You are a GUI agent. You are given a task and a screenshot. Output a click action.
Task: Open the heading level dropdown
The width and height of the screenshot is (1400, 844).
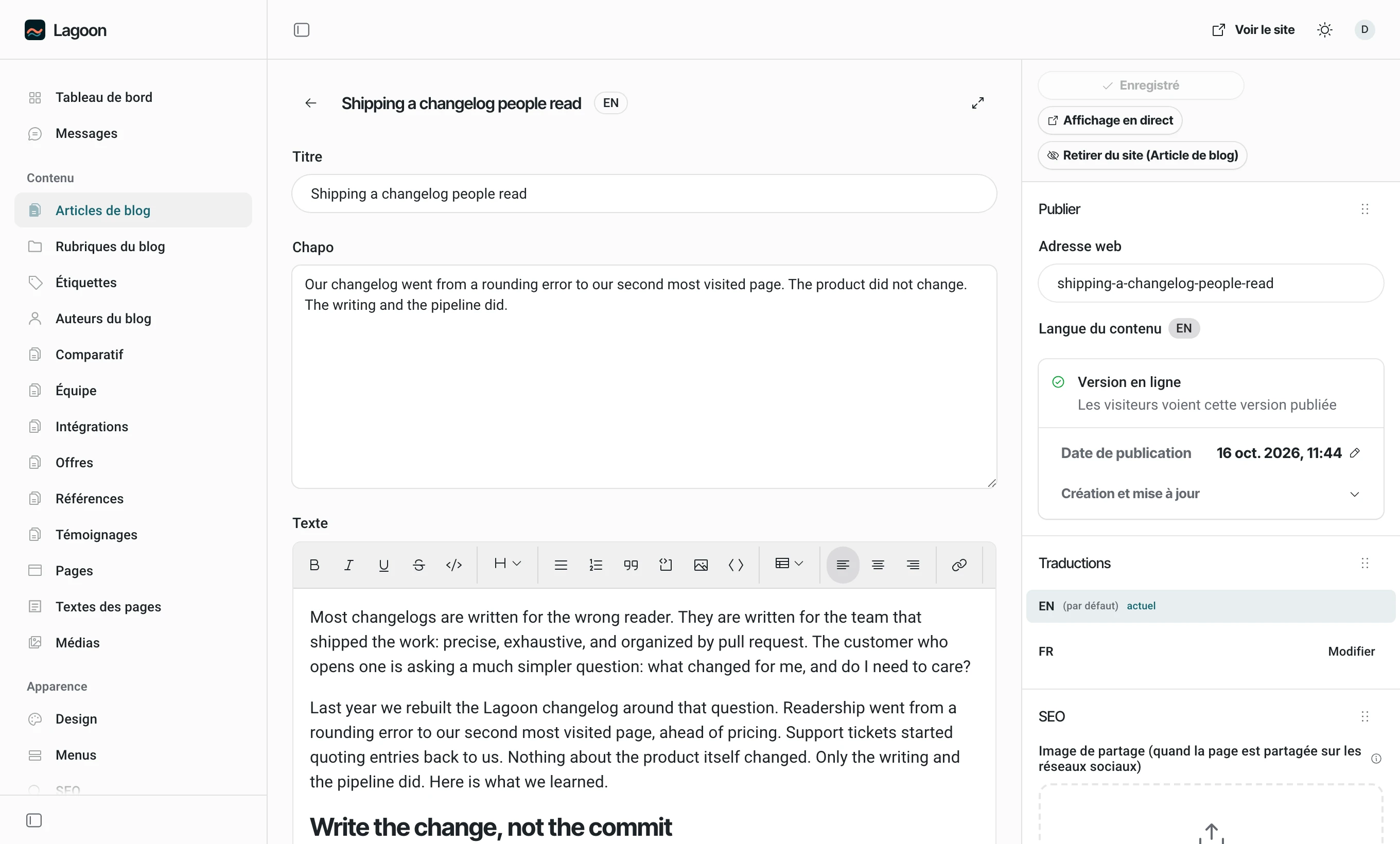tap(507, 564)
